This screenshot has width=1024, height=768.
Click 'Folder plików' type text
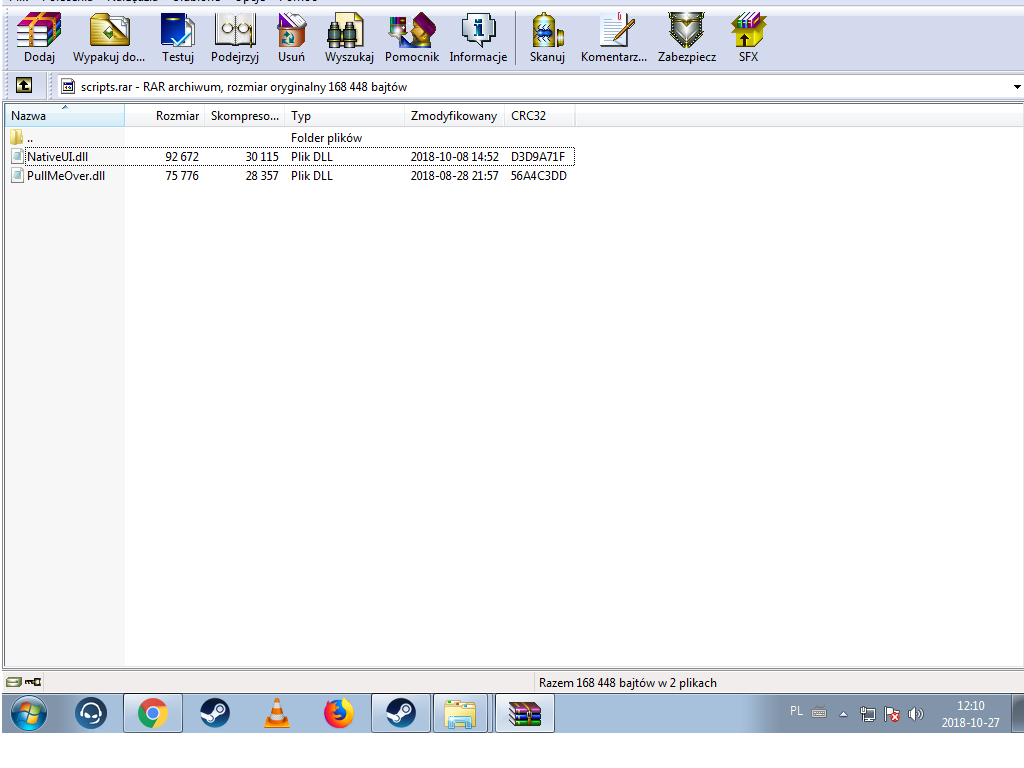point(327,138)
